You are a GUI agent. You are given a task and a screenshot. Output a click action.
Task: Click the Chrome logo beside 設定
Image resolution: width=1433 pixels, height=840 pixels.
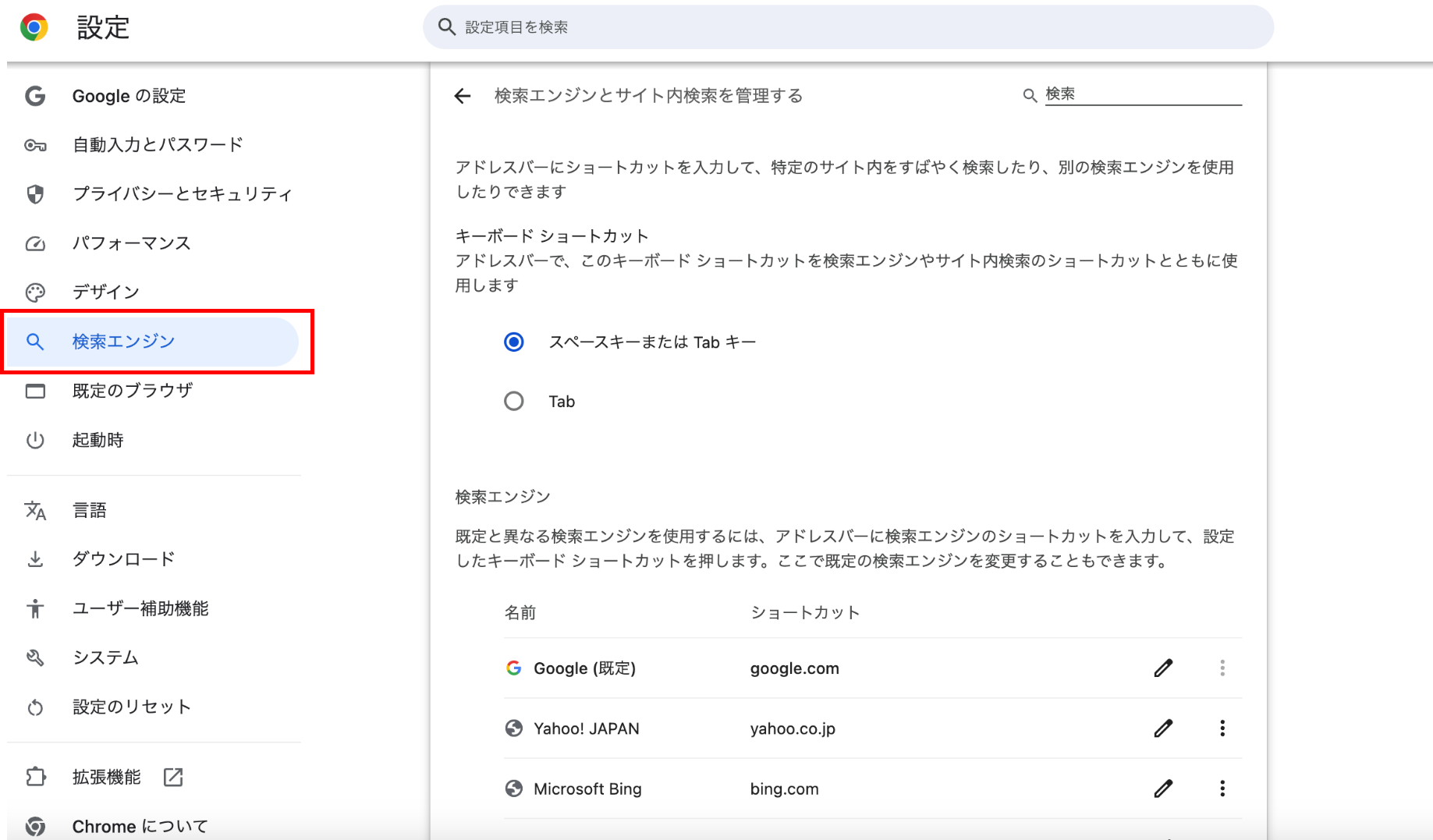pyautogui.click(x=34, y=27)
